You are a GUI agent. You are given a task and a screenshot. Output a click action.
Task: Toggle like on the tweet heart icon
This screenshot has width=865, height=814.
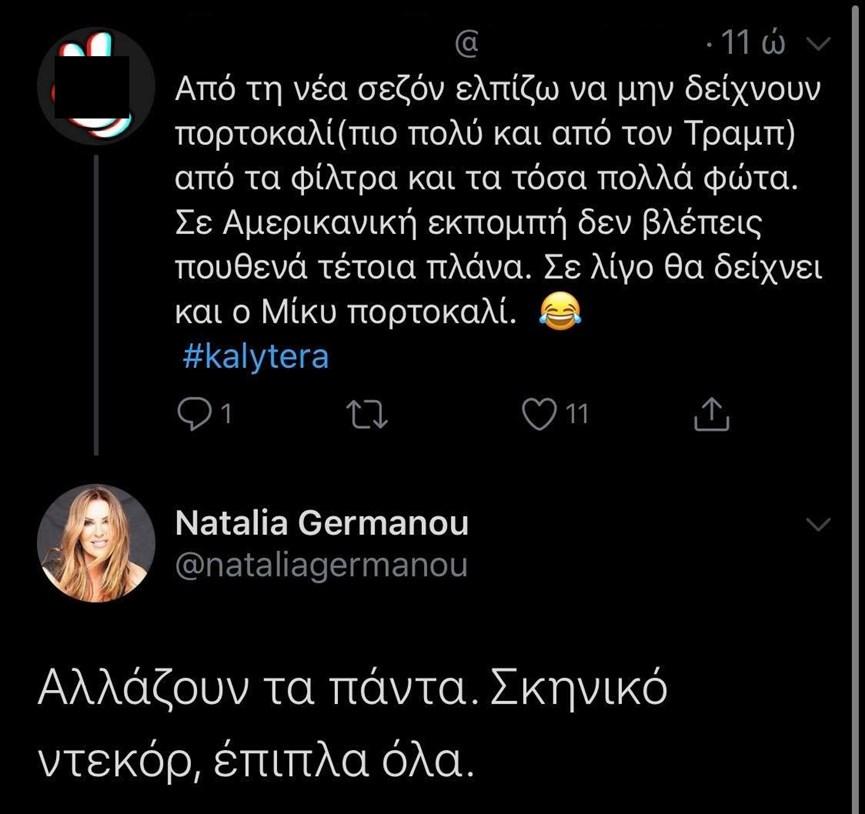click(x=541, y=410)
